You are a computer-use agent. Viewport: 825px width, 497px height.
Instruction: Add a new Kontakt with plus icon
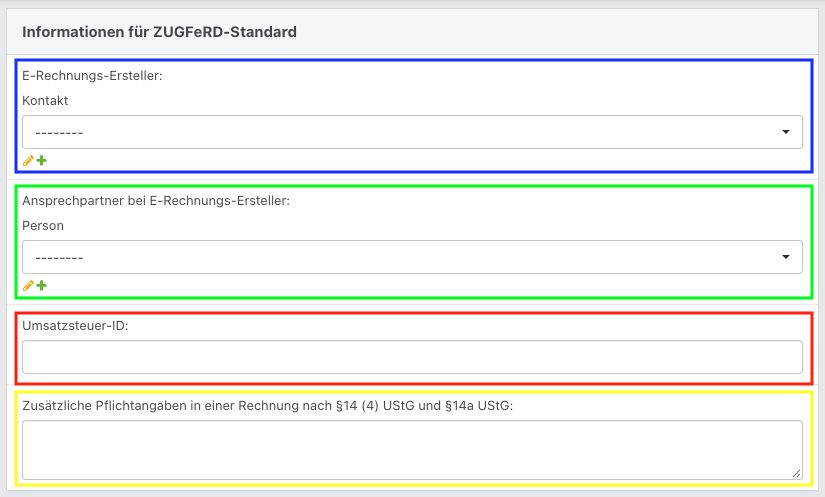tap(42, 160)
